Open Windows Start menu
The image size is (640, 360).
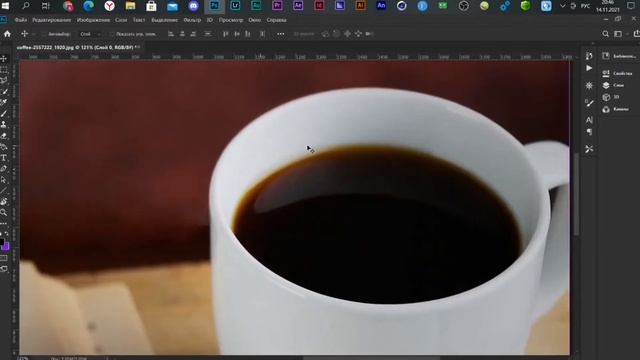pyautogui.click(x=5, y=6)
